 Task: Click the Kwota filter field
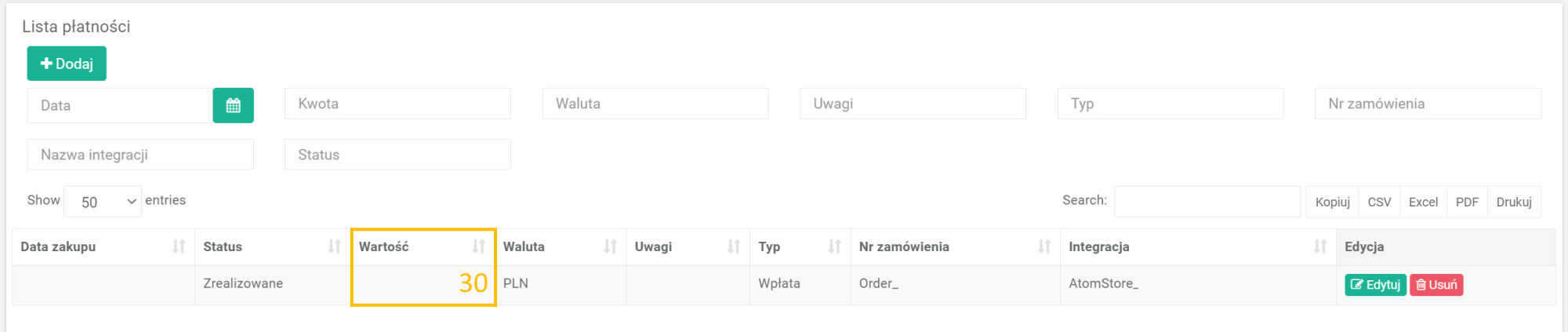[x=397, y=104]
